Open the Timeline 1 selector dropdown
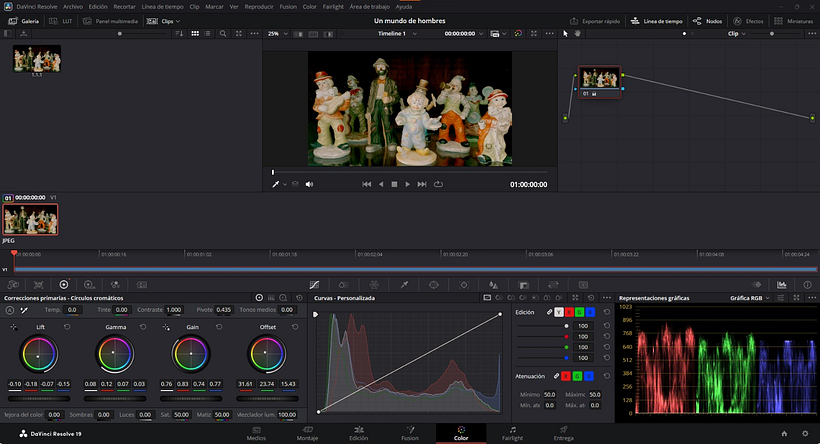820x444 pixels. click(x=397, y=33)
